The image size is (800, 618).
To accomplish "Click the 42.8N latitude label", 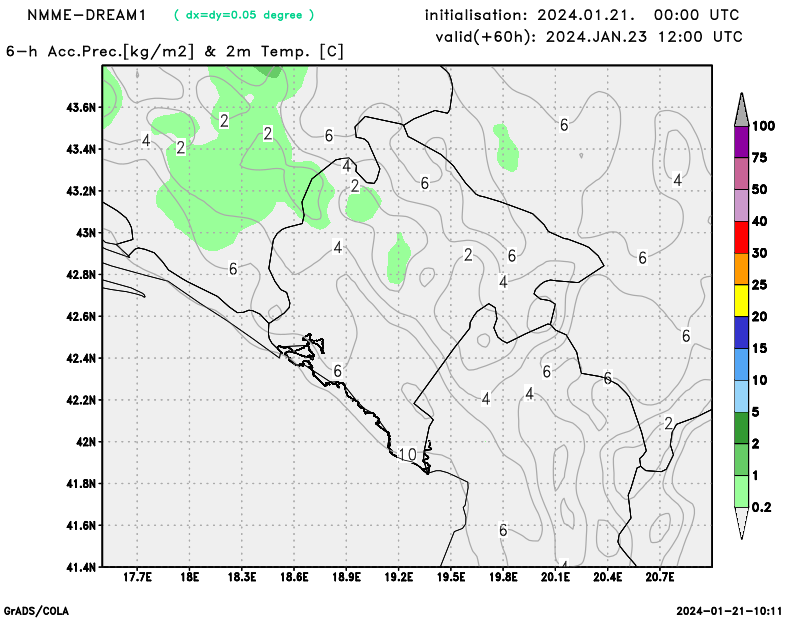I will pyautogui.click(x=81, y=275).
